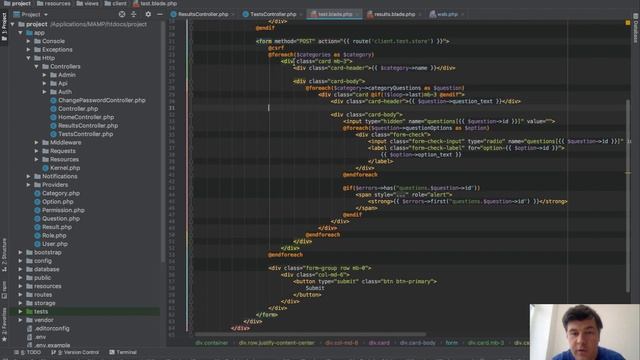Viewport: 640px width, 360px height.
Task: Open the 1: Project side tool window
Action: (4, 27)
